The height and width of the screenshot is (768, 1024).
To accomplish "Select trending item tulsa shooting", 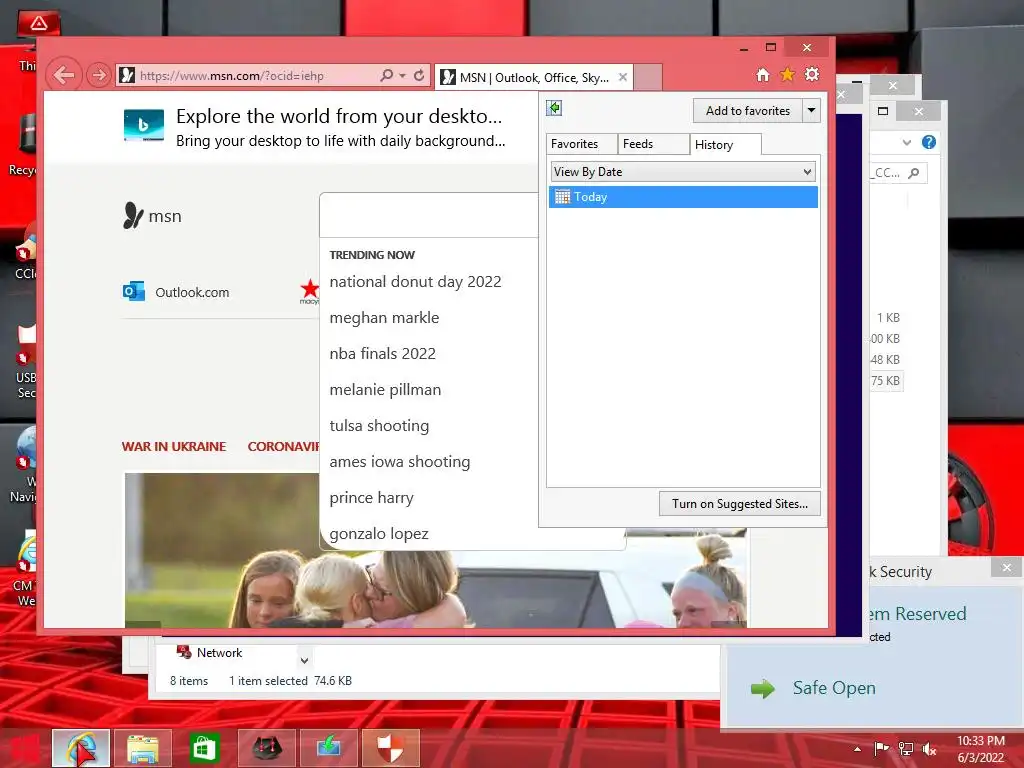I will click(379, 425).
